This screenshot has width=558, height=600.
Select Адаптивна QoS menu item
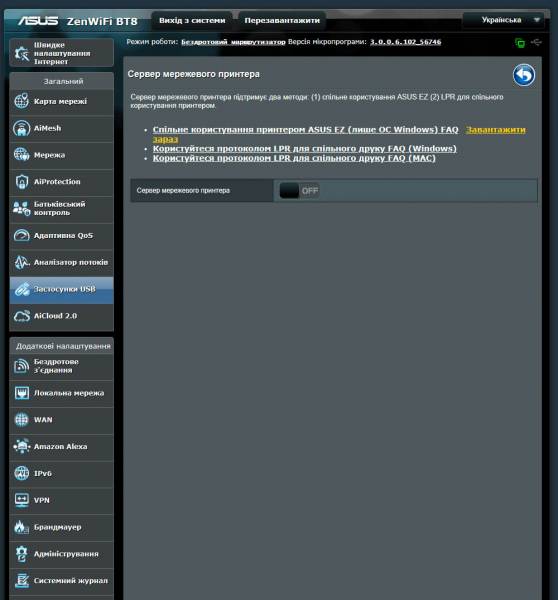(62, 235)
